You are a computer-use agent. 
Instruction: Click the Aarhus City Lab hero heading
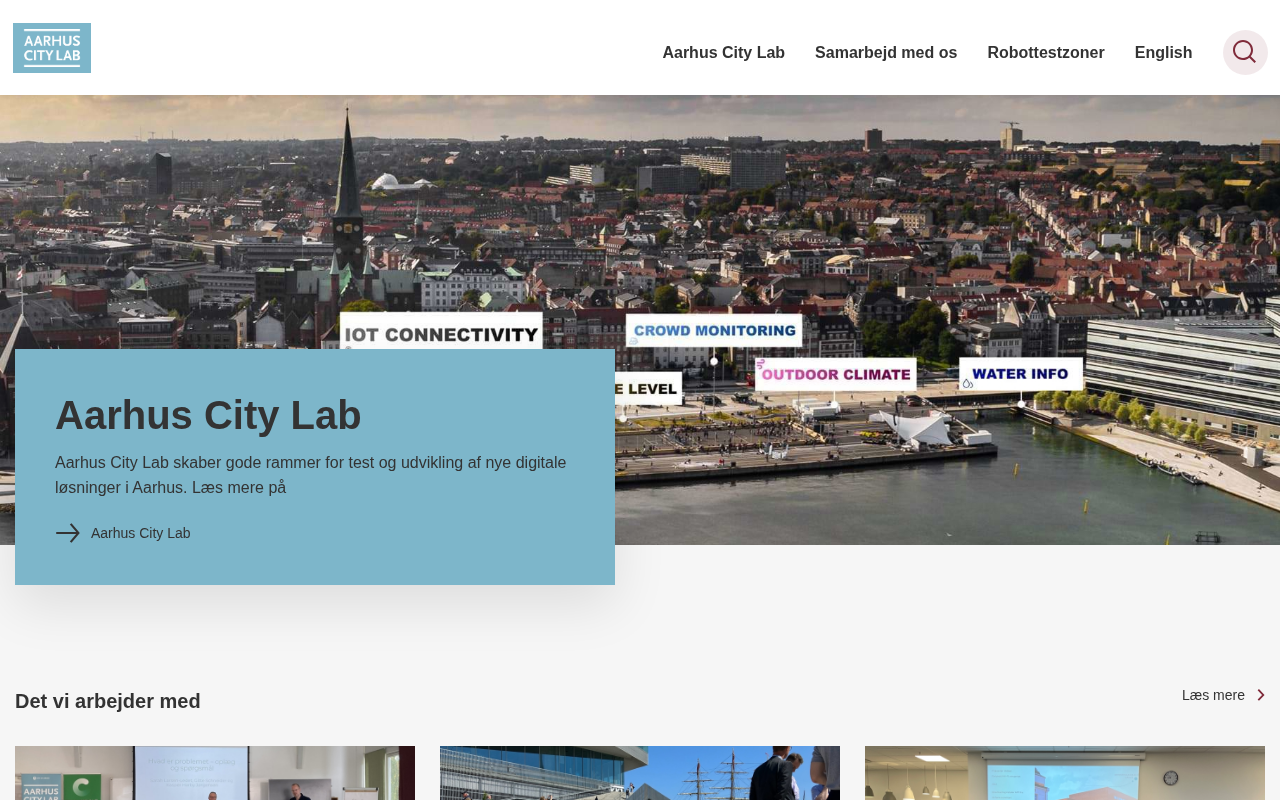tap(208, 415)
